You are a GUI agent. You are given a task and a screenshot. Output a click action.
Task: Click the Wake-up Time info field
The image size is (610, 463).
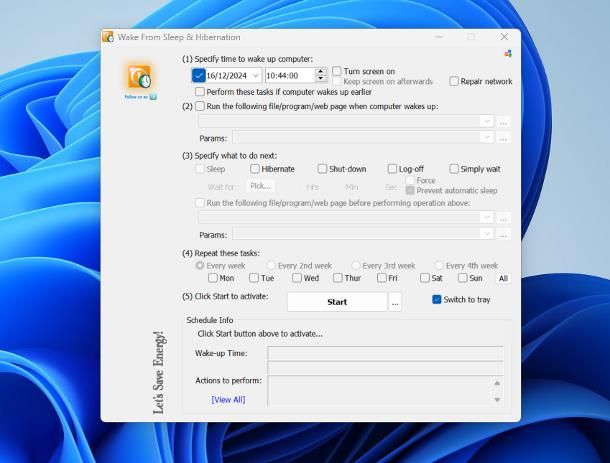click(x=386, y=353)
